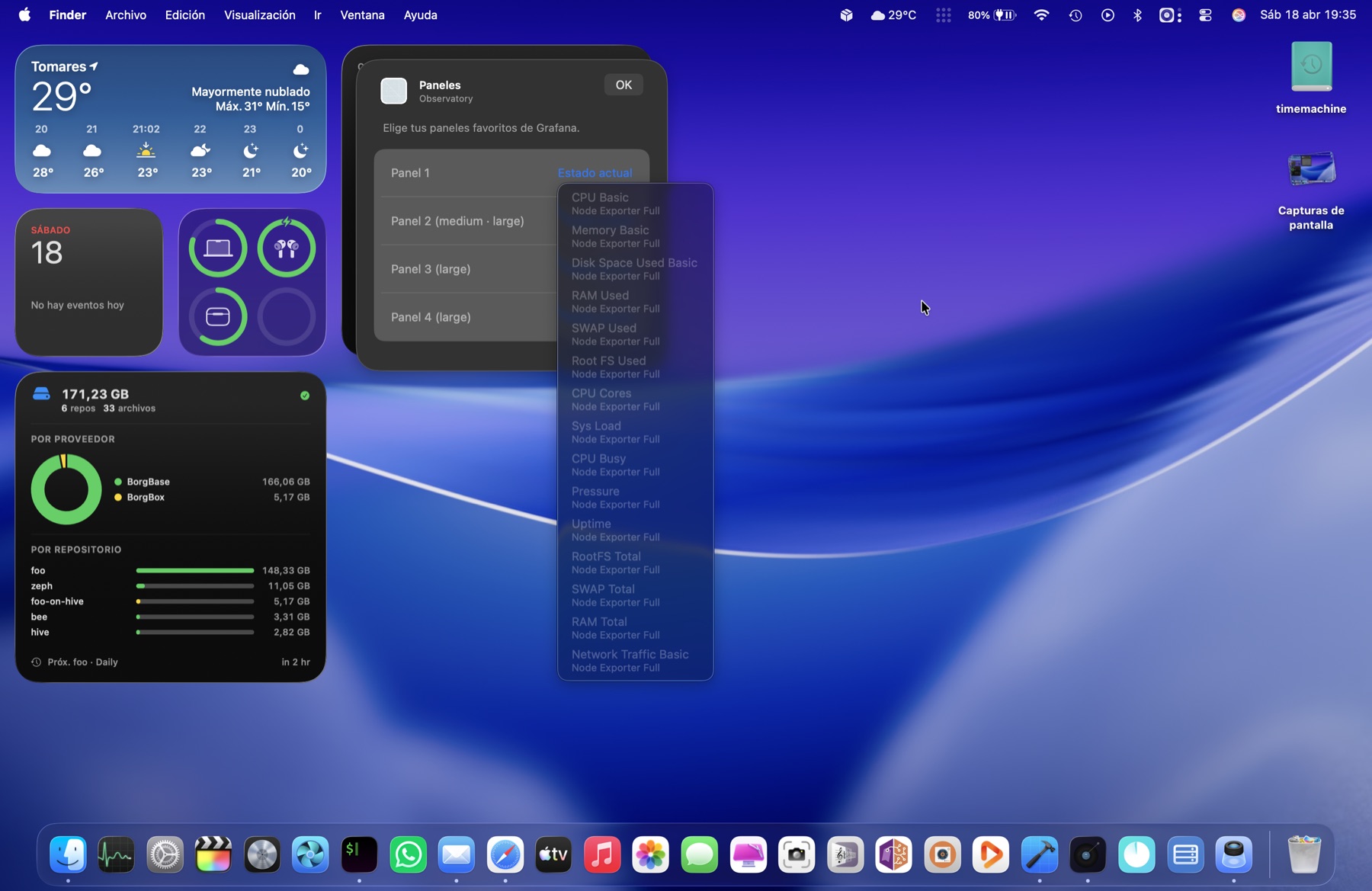Toggle Bluetooth from the menu bar
Viewport: 1372px width, 891px height.
pyautogui.click(x=1138, y=14)
